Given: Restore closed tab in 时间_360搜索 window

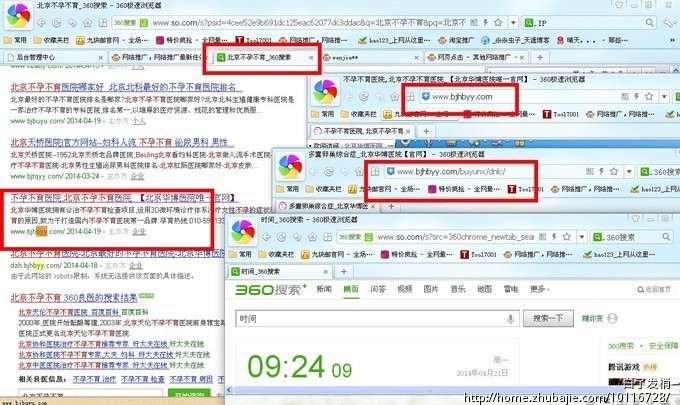Looking at the screenshot, I should click(x=297, y=237).
